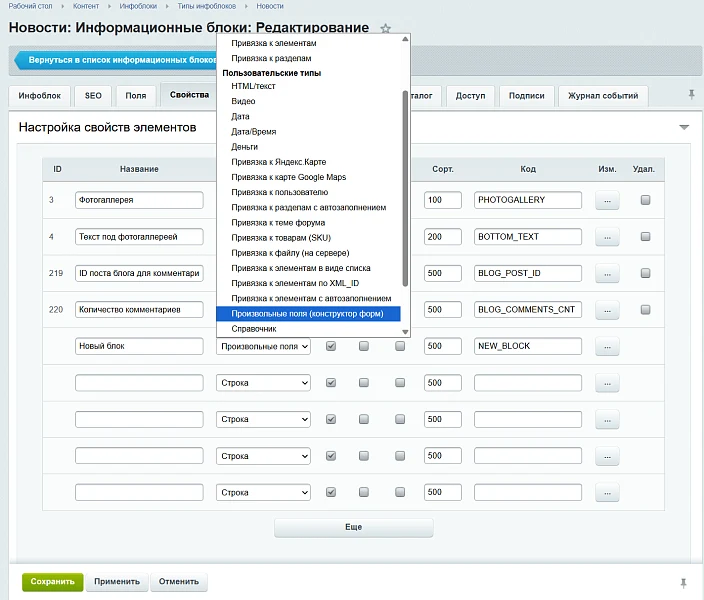
Task: Switch to SEO tab
Action: coord(93,96)
